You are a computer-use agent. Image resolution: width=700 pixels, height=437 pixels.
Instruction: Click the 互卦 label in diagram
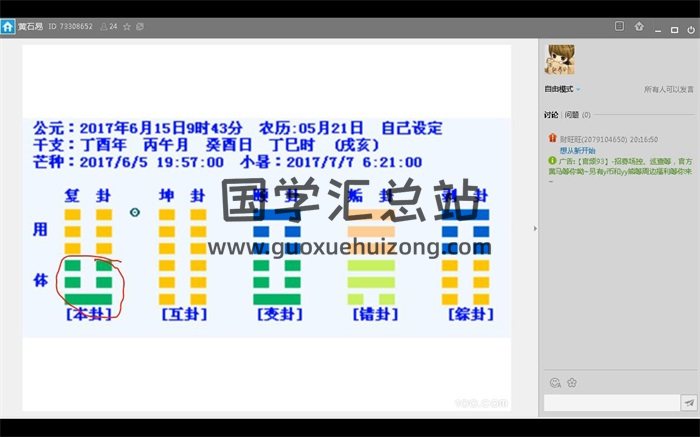click(x=185, y=314)
